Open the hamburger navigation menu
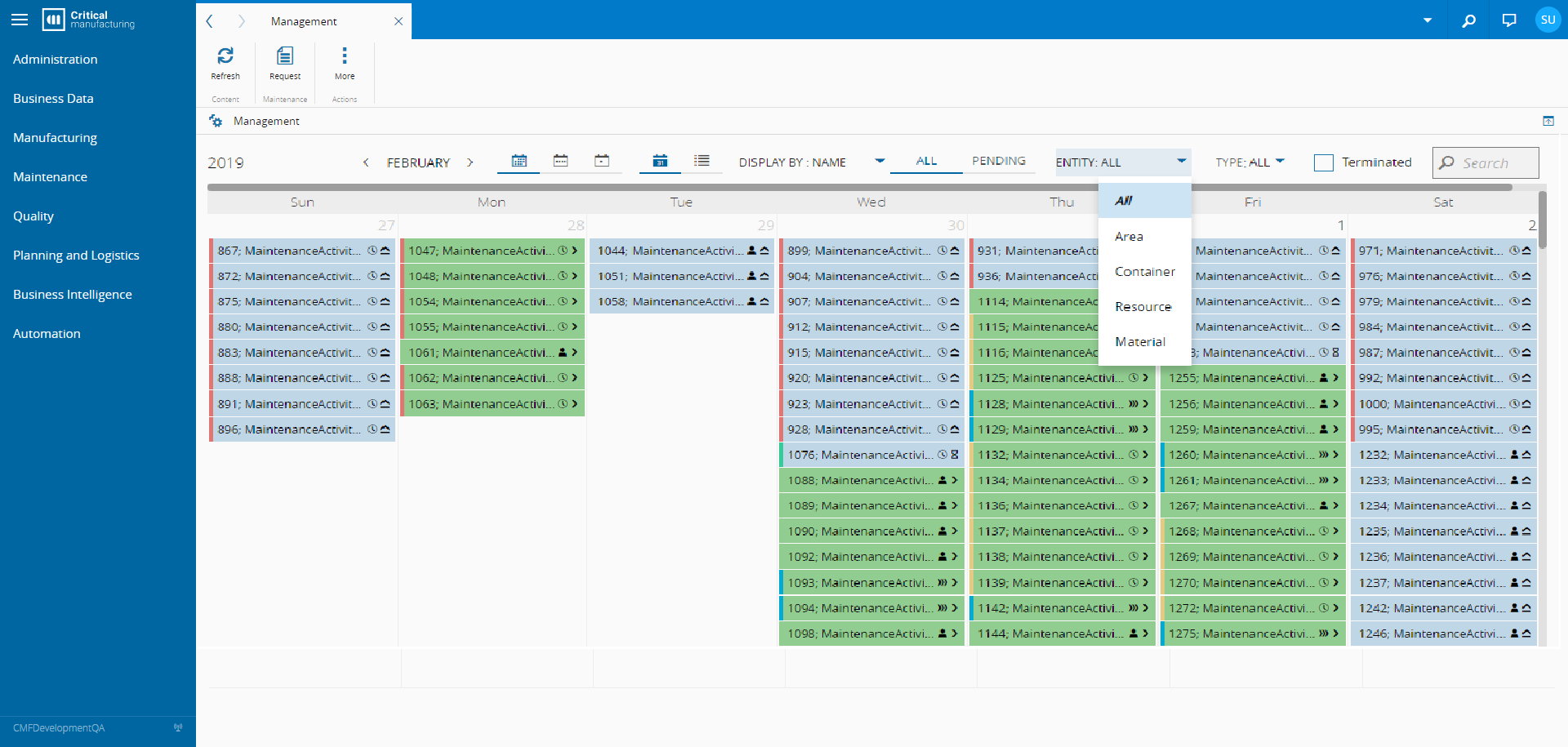 point(20,20)
